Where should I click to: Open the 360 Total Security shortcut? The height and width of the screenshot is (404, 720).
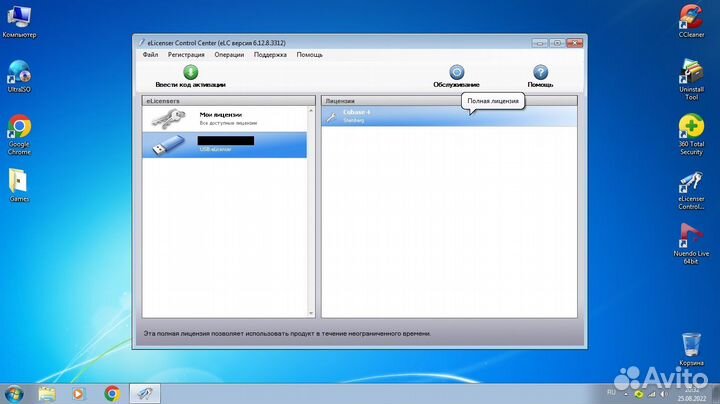click(x=691, y=135)
